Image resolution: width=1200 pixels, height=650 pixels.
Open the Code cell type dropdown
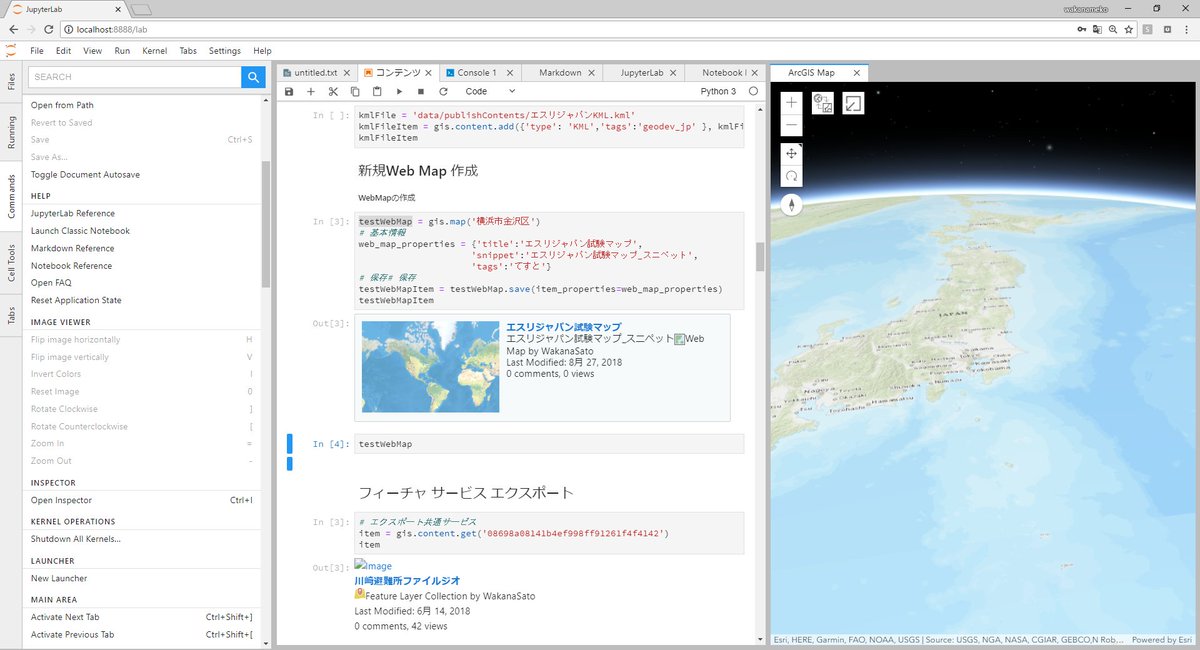coord(490,91)
